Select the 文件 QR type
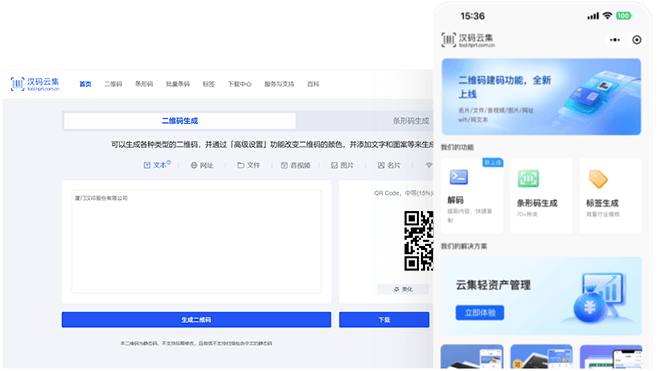This screenshot has height=371, width=667. point(248,166)
